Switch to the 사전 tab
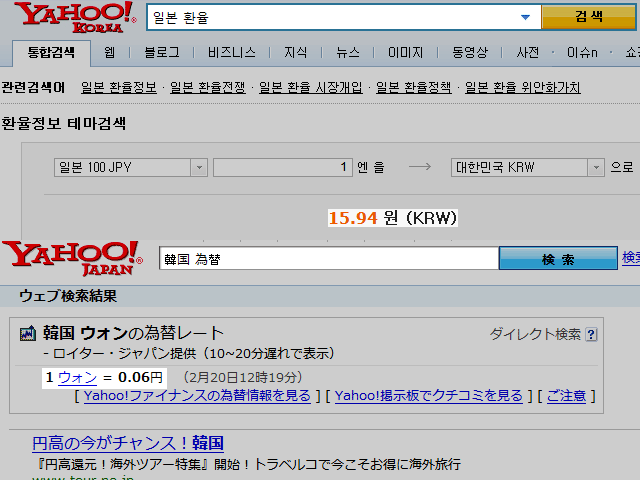This screenshot has width=640, height=480. [528, 52]
